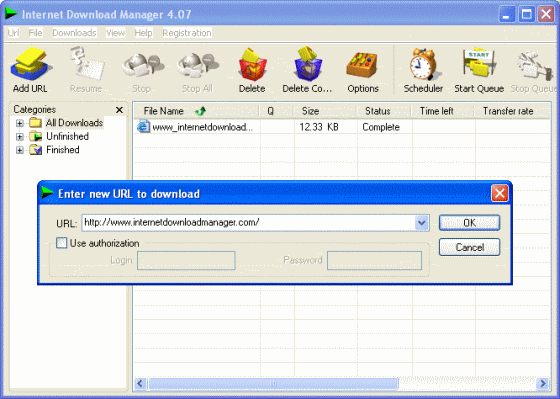Close the Categories panel with X
Viewport: 560px width, 399px height.
click(119, 110)
